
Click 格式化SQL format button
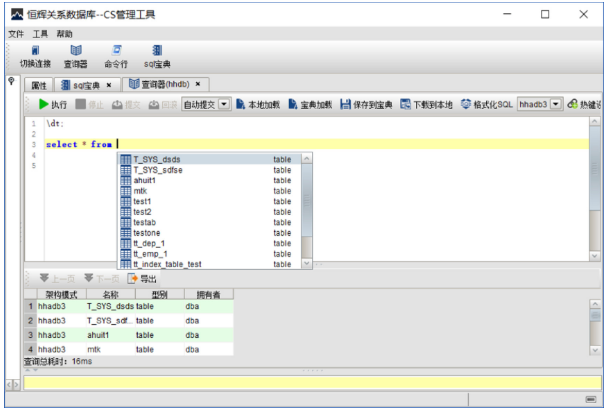coord(487,104)
